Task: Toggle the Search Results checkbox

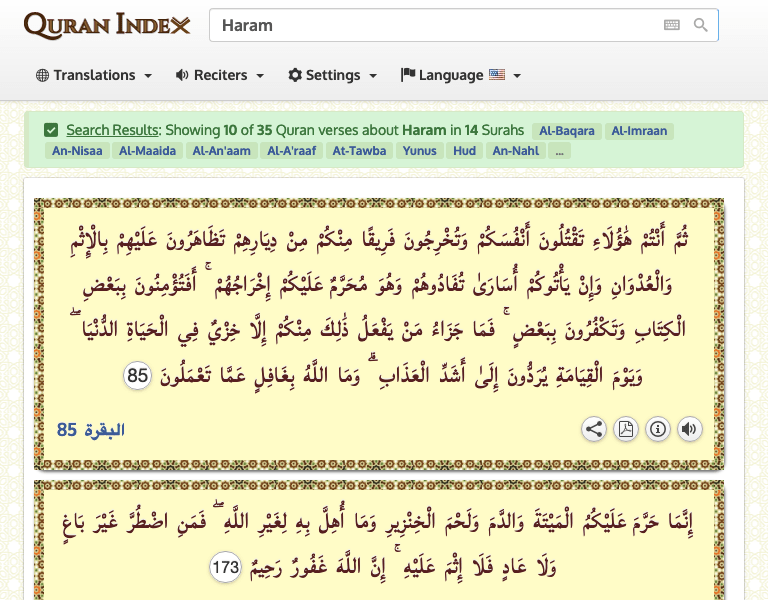Action: point(51,130)
